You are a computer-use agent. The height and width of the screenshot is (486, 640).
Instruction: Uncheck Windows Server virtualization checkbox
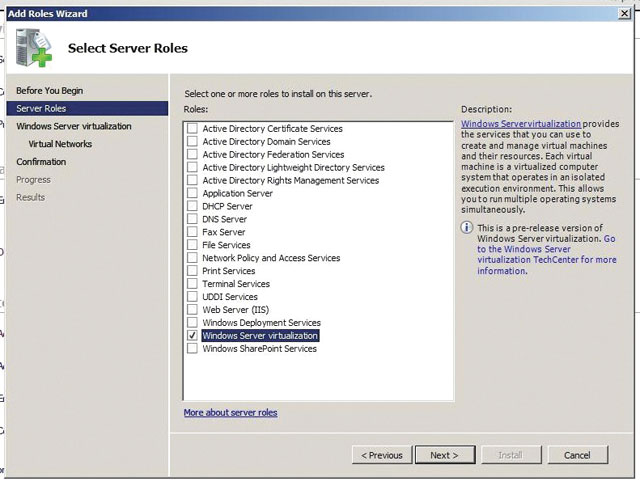click(x=192, y=337)
